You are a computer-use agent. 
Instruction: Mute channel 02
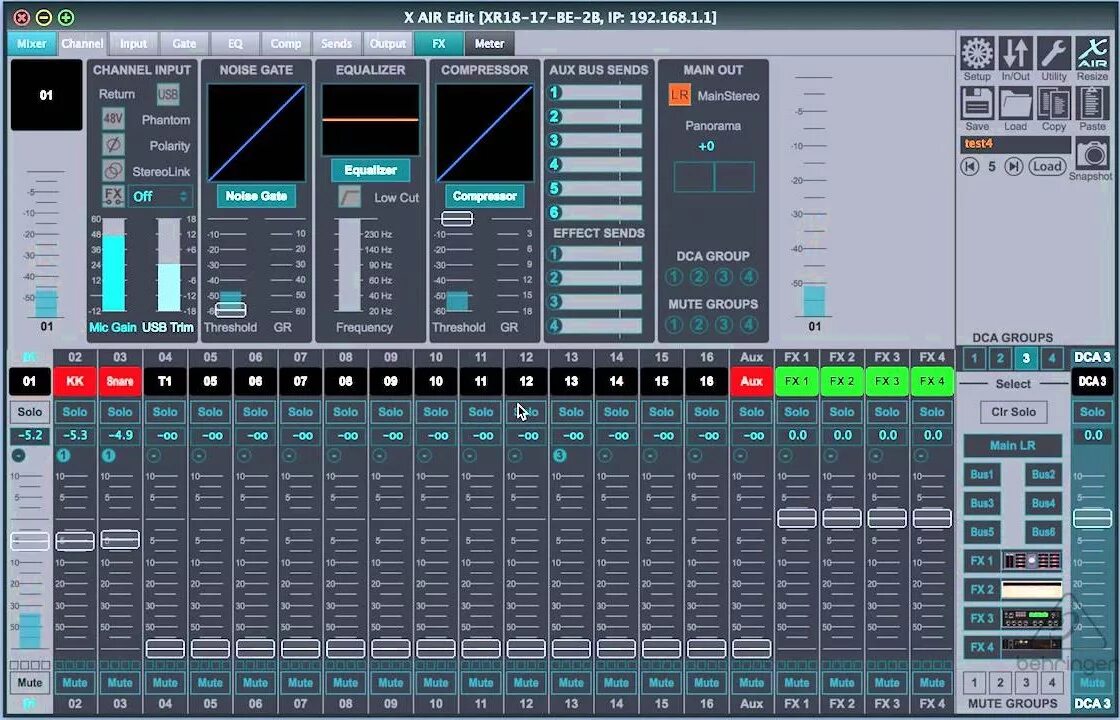point(75,682)
